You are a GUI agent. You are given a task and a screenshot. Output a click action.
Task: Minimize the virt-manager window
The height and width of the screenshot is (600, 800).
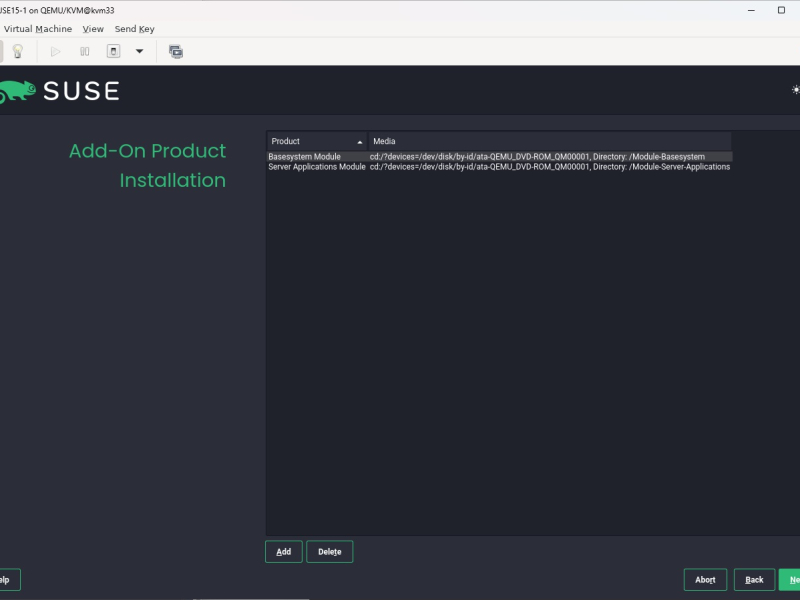pyautogui.click(x=751, y=10)
